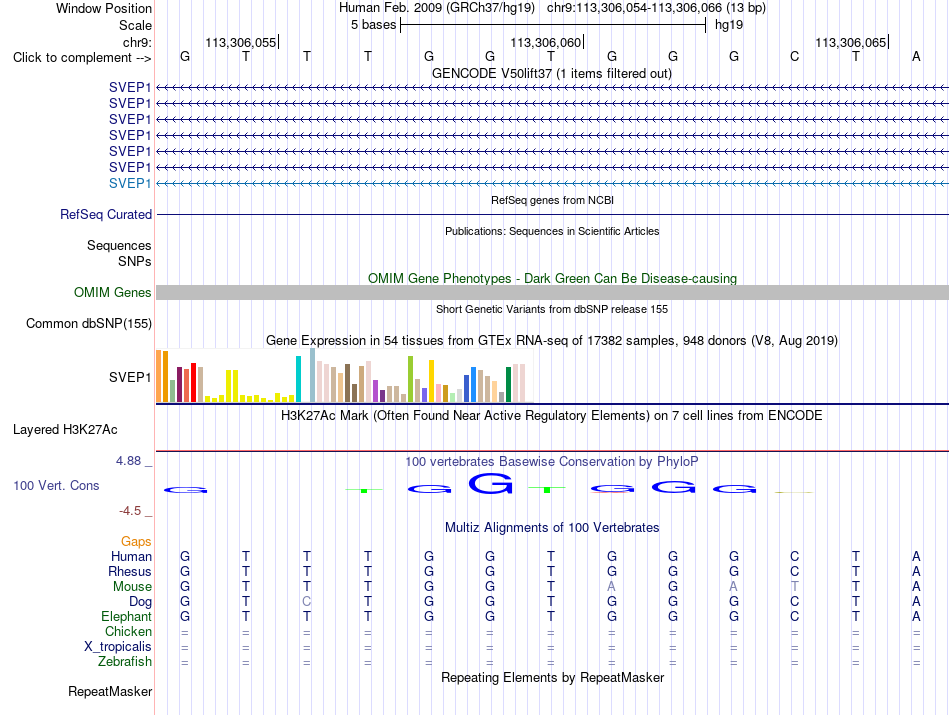The width and height of the screenshot is (950, 715).
Task: Click the 4.88 upper scale value
Action: [128, 461]
